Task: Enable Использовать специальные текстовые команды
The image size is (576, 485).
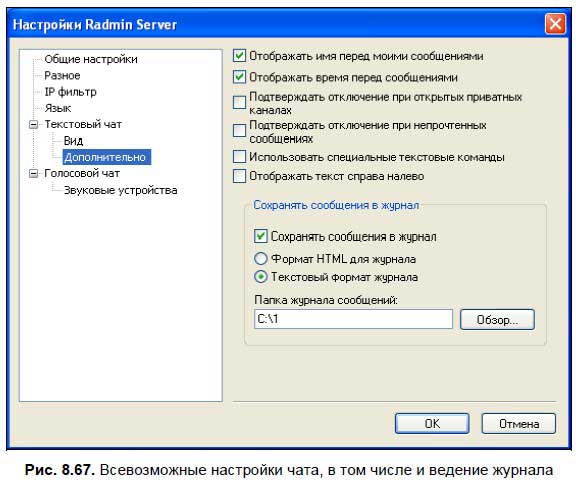Action: (x=240, y=157)
